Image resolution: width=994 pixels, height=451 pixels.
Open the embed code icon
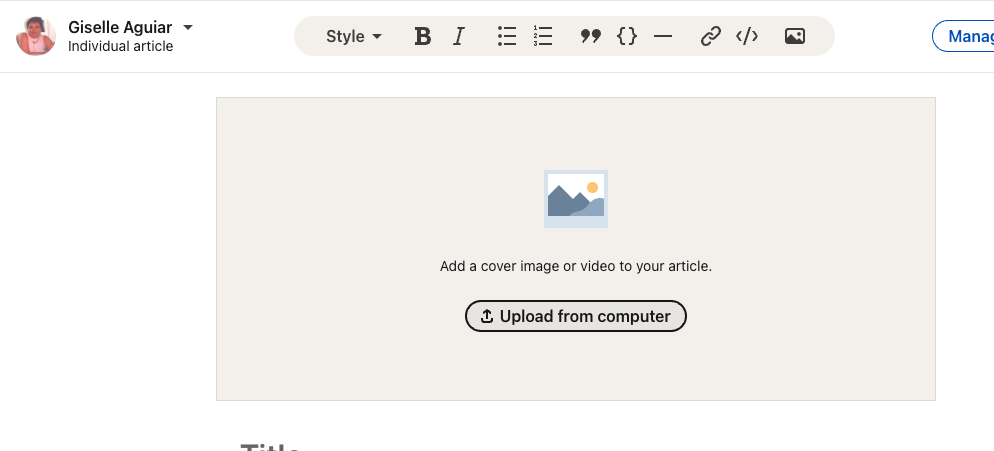click(747, 37)
